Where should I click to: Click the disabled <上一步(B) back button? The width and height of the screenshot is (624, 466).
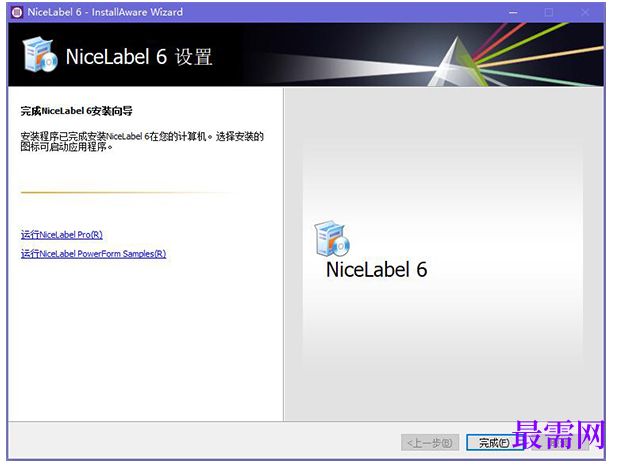tap(430, 443)
